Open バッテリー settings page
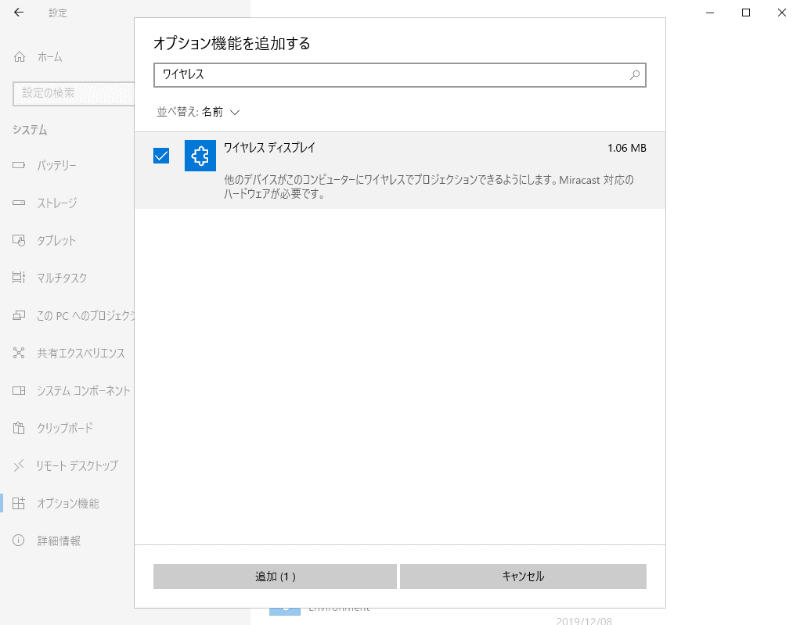Screen dimensions: 800x625 [57, 165]
